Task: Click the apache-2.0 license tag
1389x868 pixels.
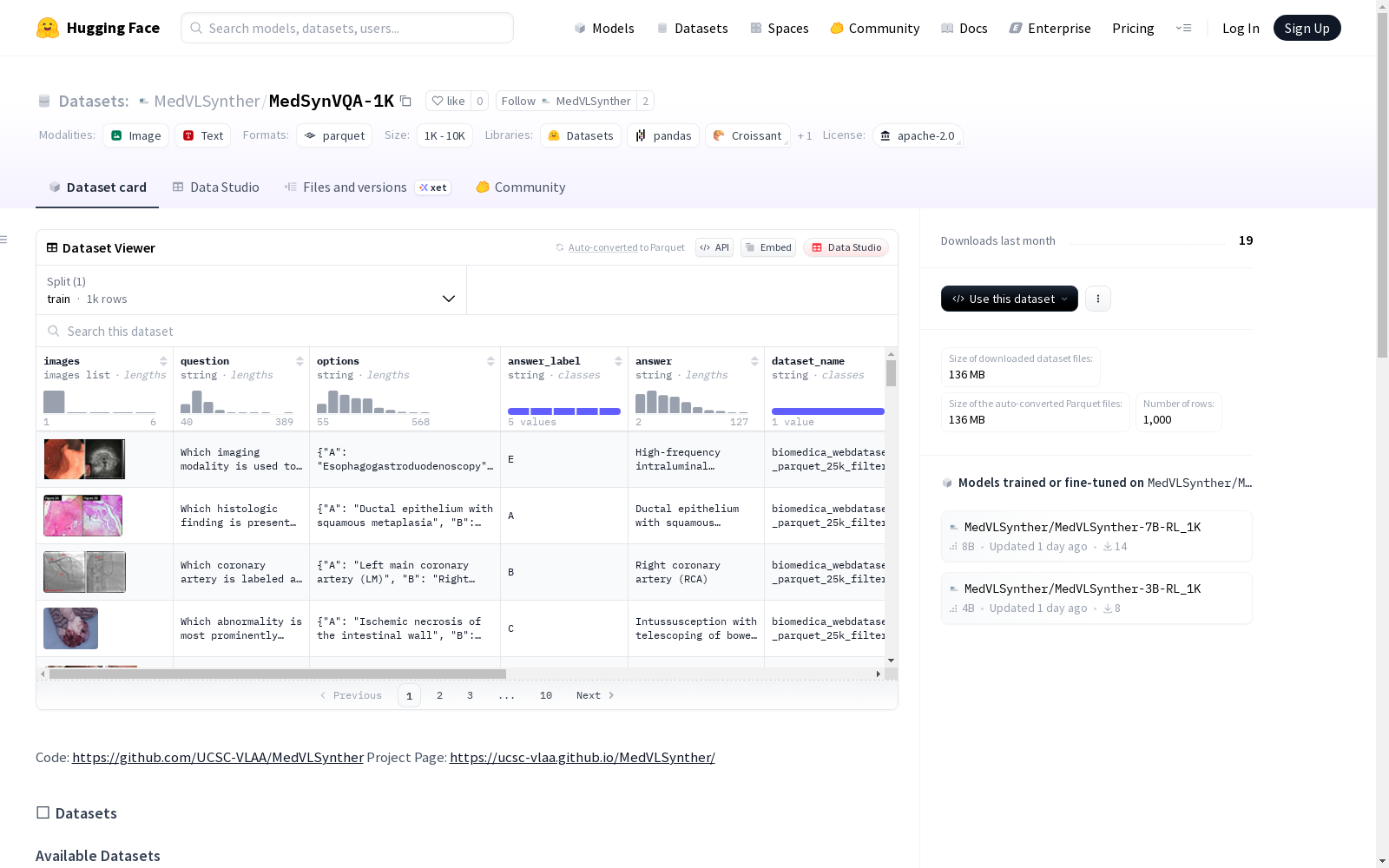Action: pyautogui.click(x=918, y=135)
